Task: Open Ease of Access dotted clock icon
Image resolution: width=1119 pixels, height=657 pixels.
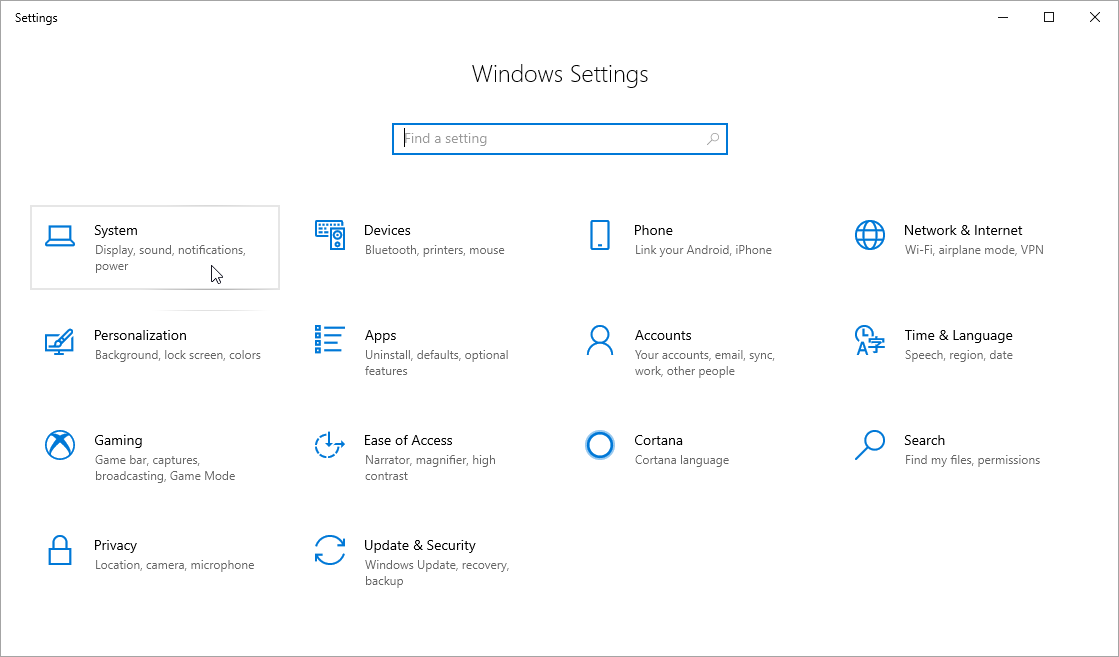Action: coord(330,445)
